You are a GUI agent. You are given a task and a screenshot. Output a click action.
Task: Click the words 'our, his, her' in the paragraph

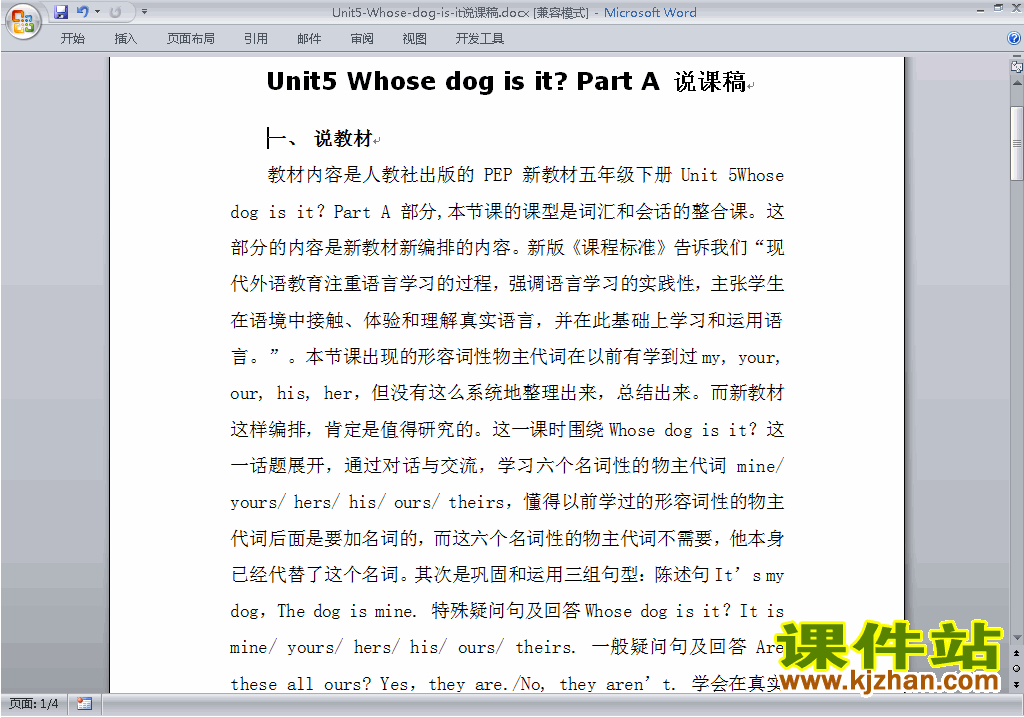pyautogui.click(x=293, y=393)
